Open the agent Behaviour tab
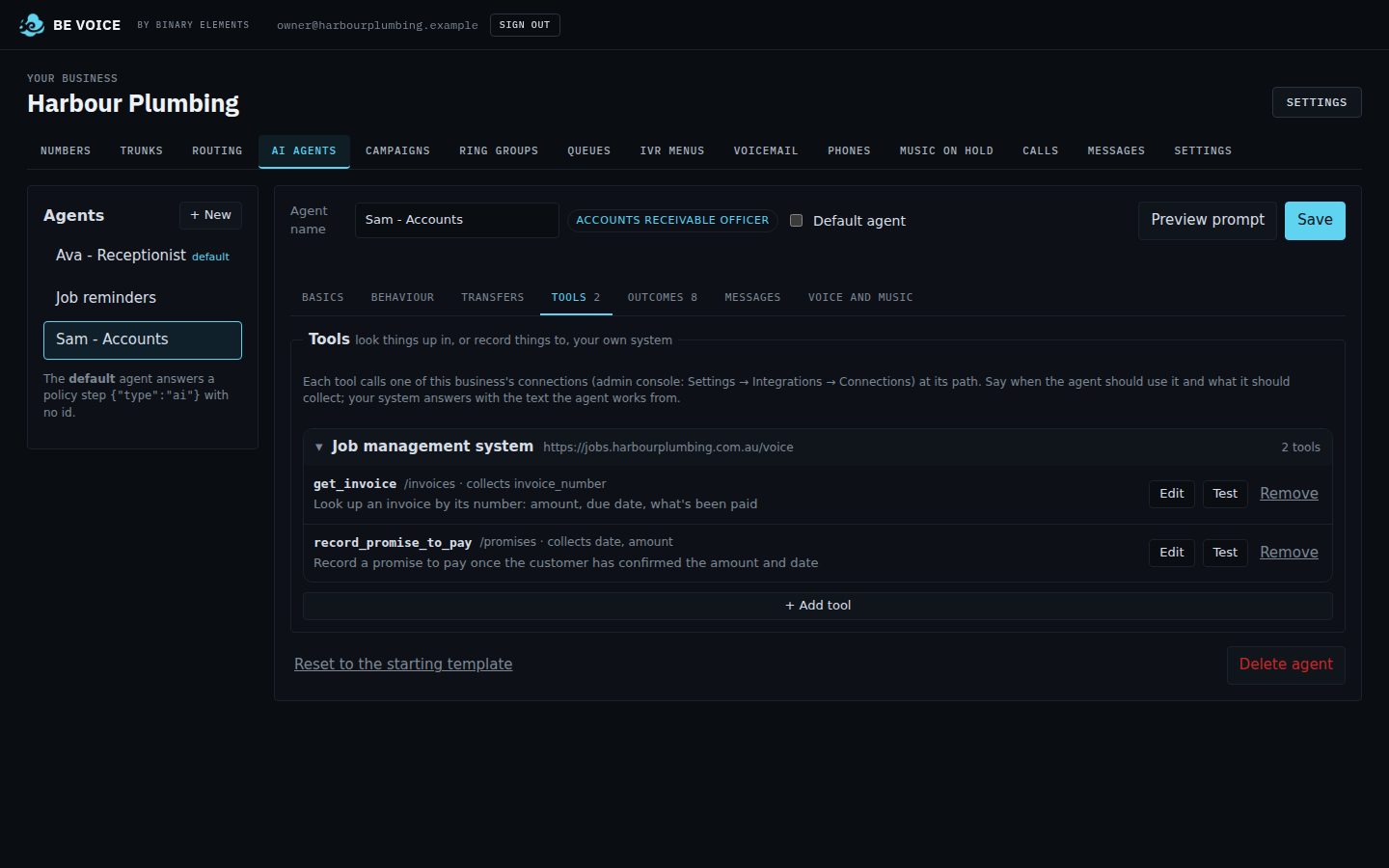Image resolution: width=1389 pixels, height=868 pixels. tap(402, 298)
